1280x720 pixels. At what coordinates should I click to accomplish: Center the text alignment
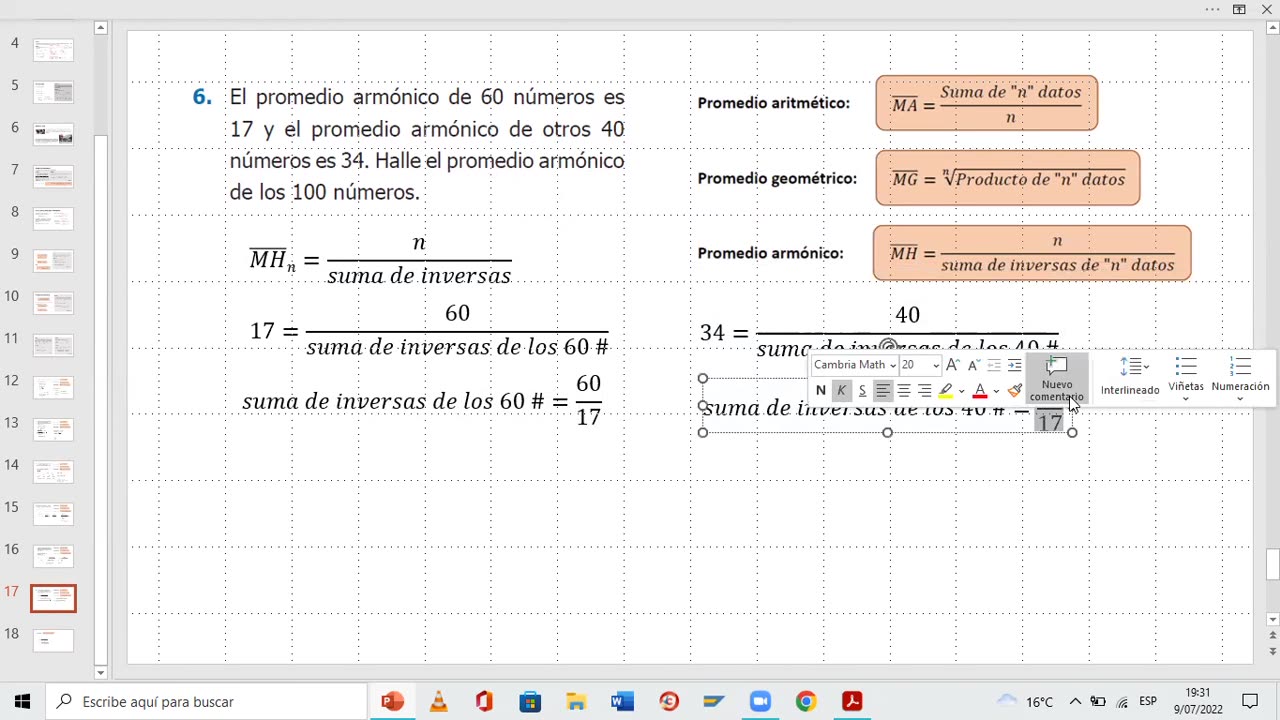pos(904,391)
